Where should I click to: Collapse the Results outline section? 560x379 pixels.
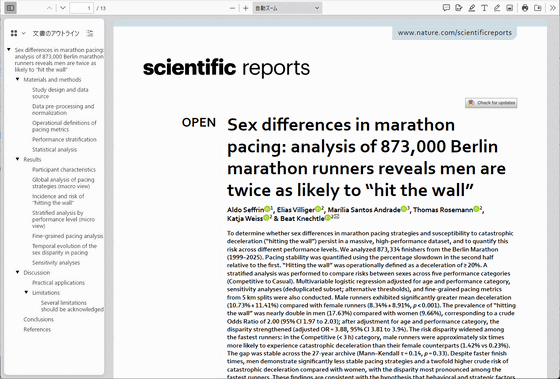18,159
